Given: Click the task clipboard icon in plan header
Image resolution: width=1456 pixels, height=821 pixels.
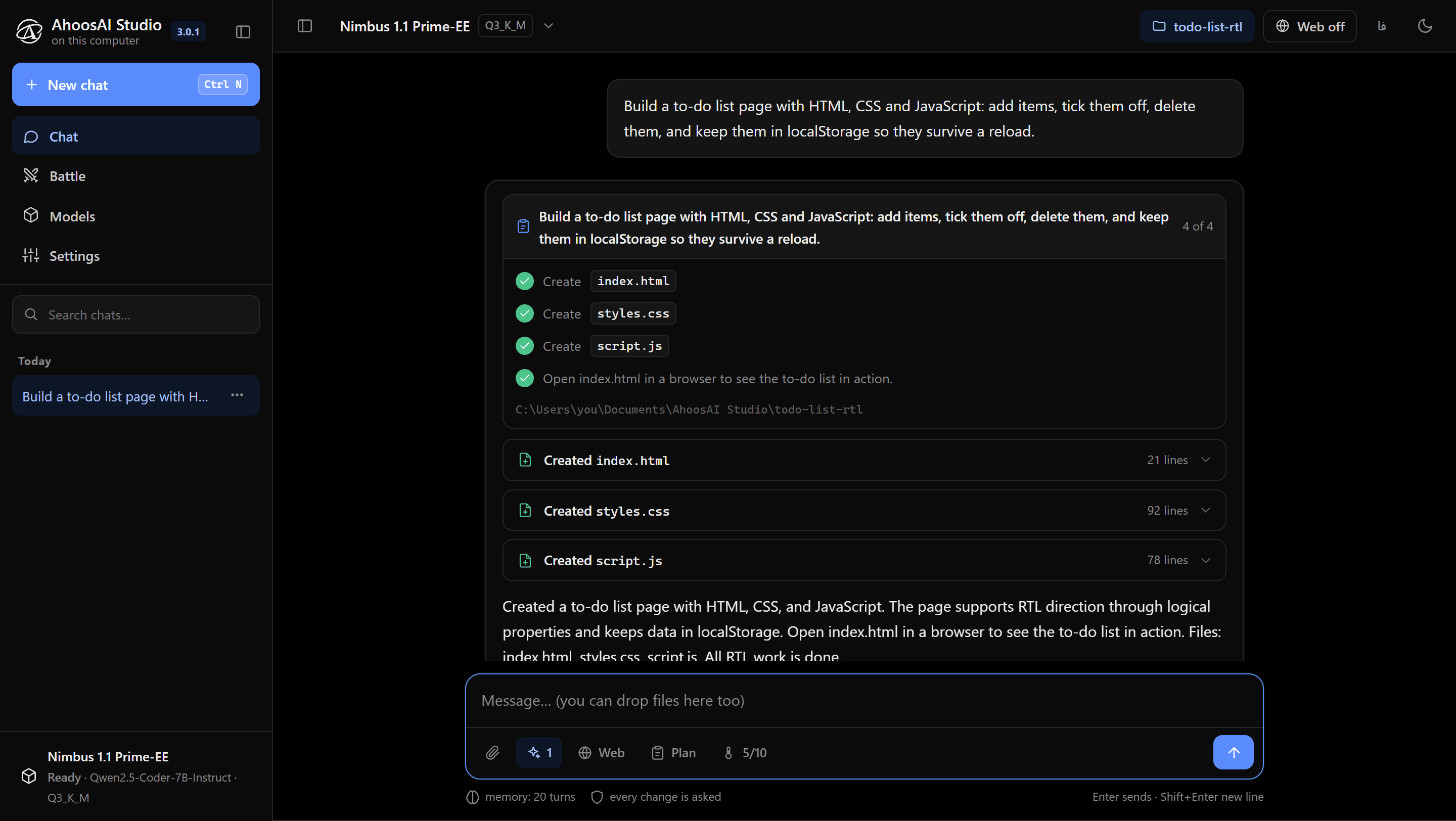Looking at the screenshot, I should pyautogui.click(x=523, y=226).
